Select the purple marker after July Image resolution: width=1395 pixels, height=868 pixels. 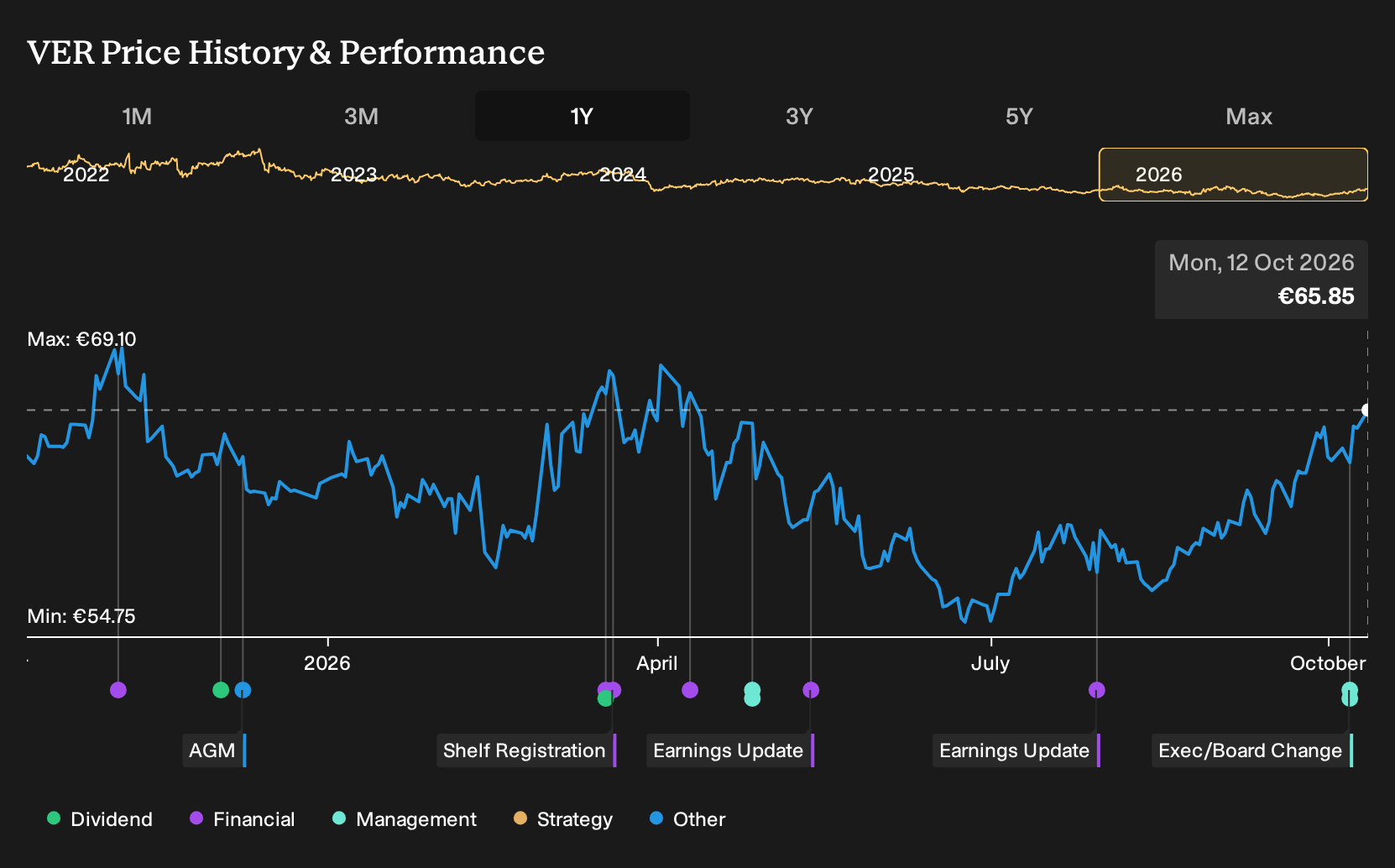tap(1097, 690)
